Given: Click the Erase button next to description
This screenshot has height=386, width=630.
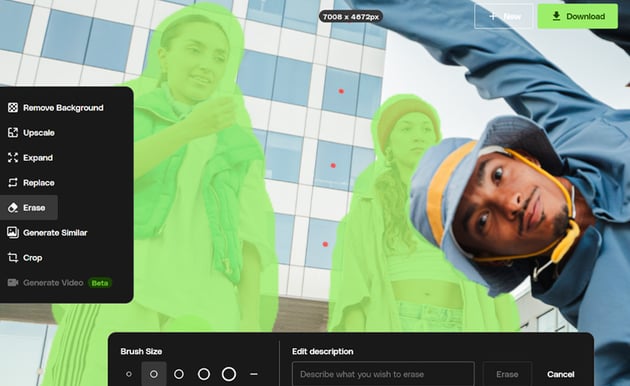Looking at the screenshot, I should coord(507,374).
